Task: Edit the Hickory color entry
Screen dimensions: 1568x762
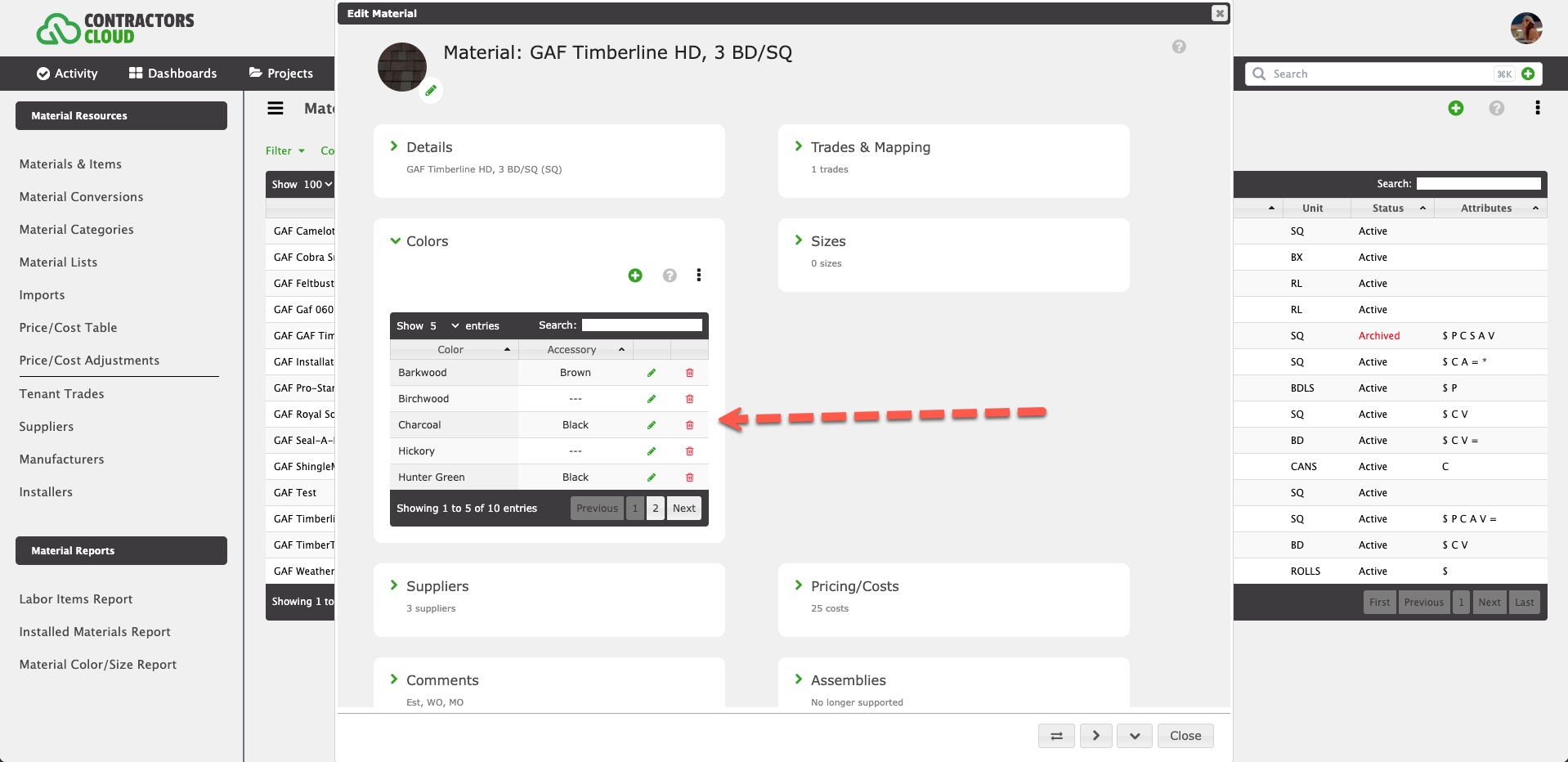Action: click(x=652, y=451)
